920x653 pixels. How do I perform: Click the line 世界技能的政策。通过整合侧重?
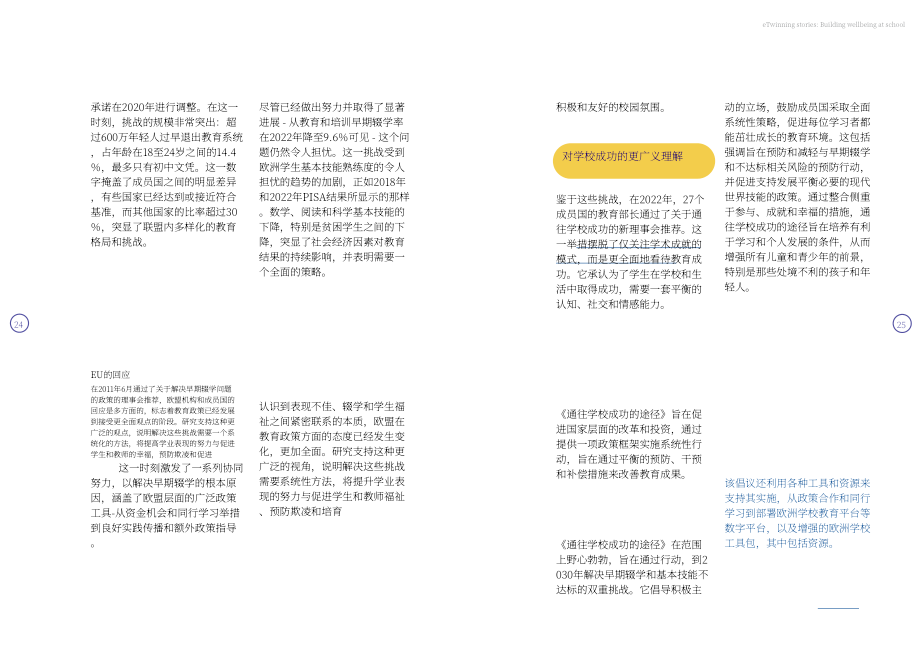pyautogui.click(x=797, y=197)
